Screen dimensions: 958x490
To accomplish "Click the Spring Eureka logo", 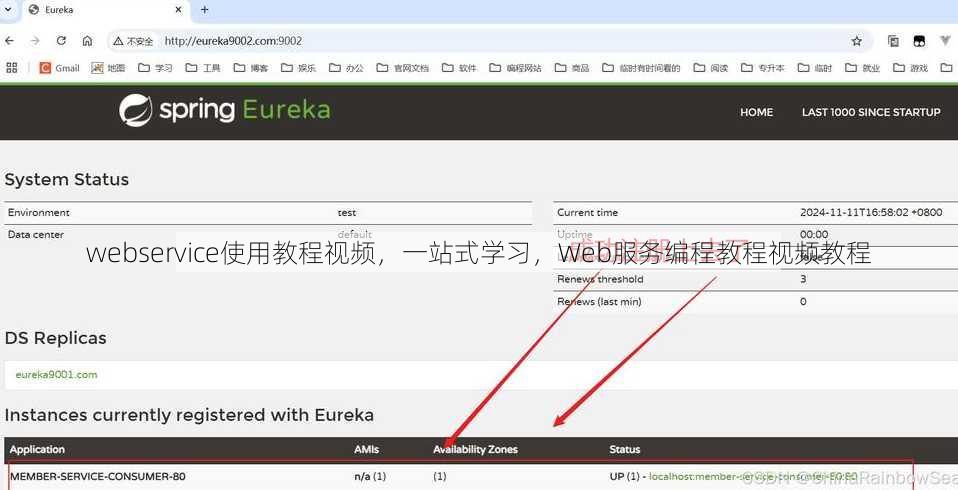I will tap(225, 110).
